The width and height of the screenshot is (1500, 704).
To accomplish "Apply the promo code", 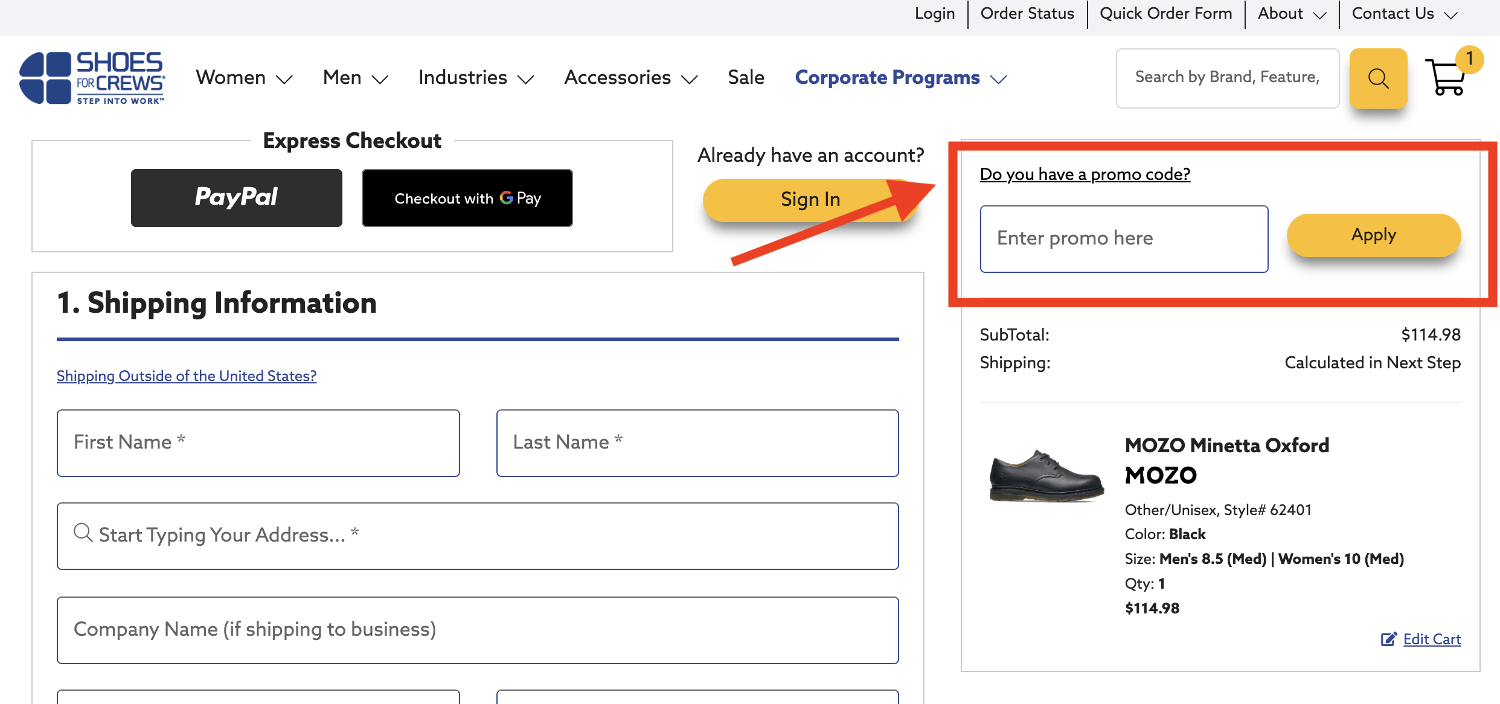I will click(x=1374, y=235).
